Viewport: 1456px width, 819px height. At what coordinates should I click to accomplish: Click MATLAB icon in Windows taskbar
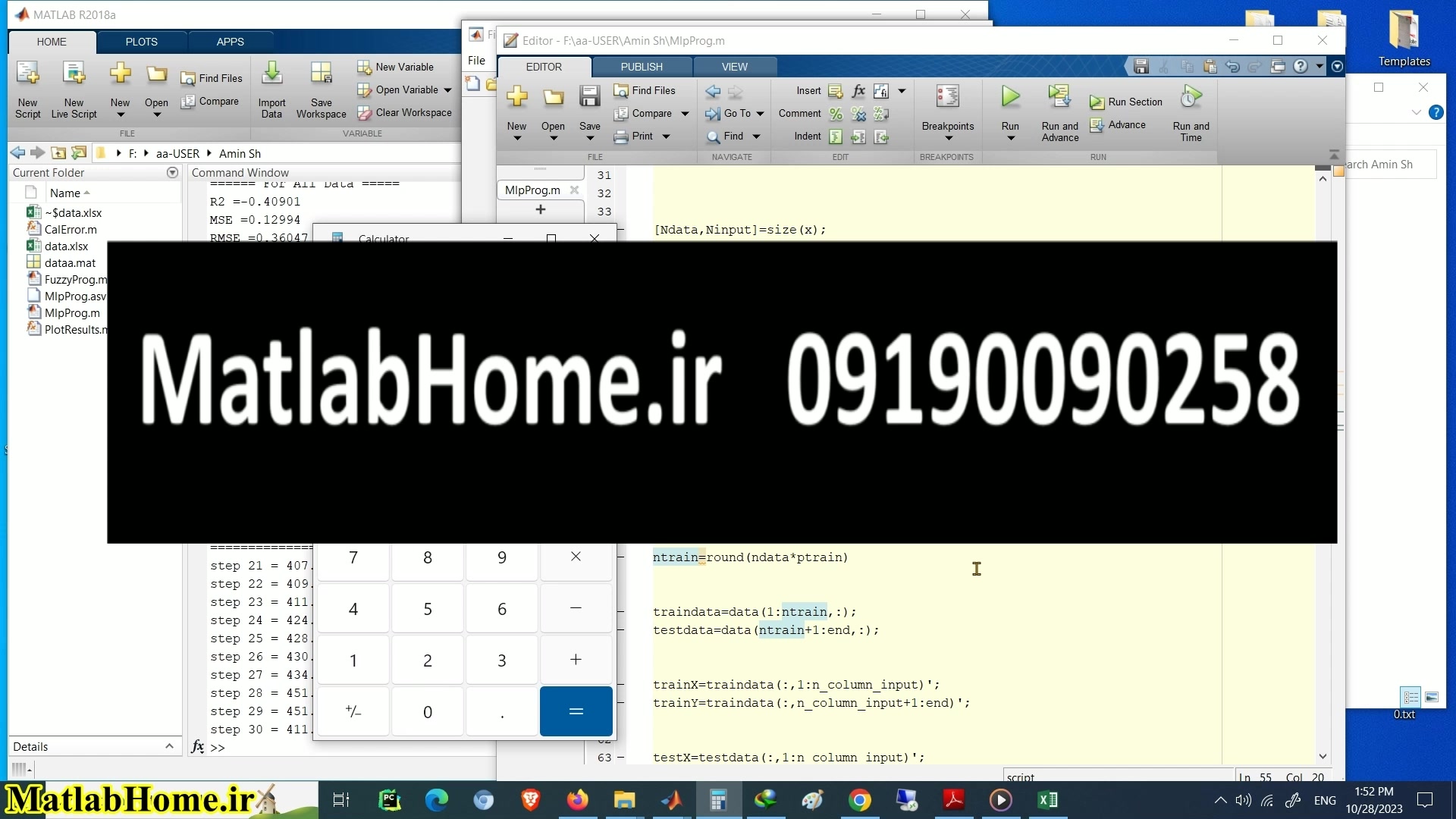[671, 799]
